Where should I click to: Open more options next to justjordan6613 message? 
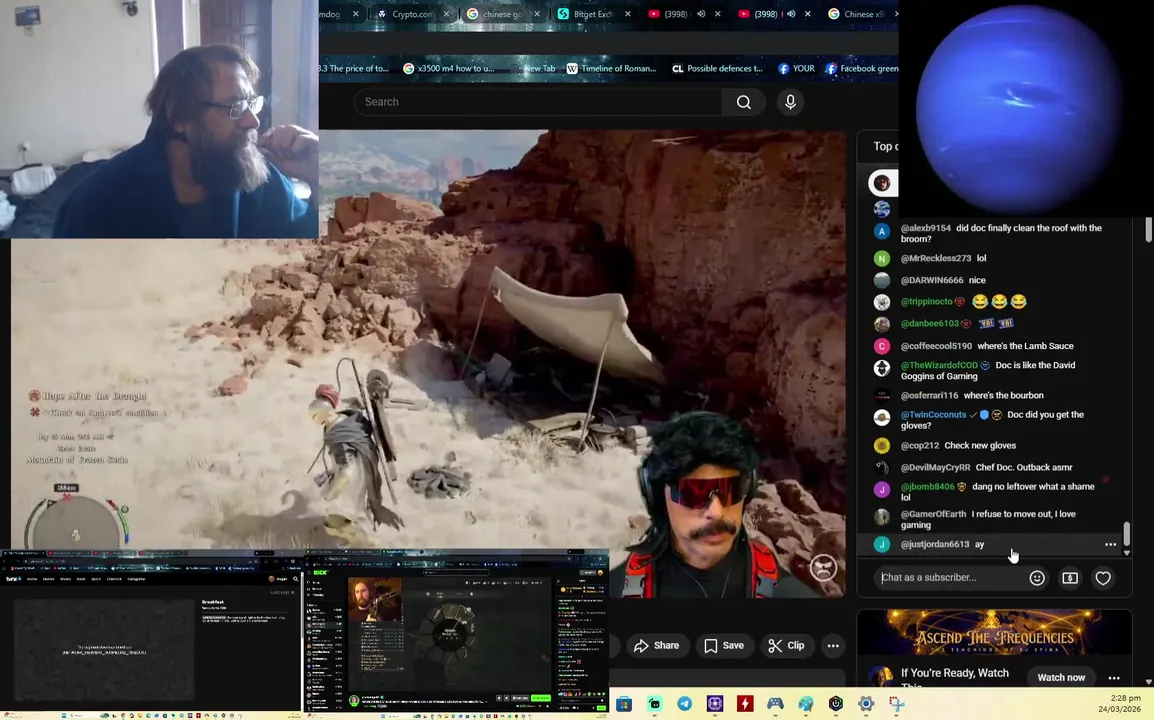point(1111,544)
